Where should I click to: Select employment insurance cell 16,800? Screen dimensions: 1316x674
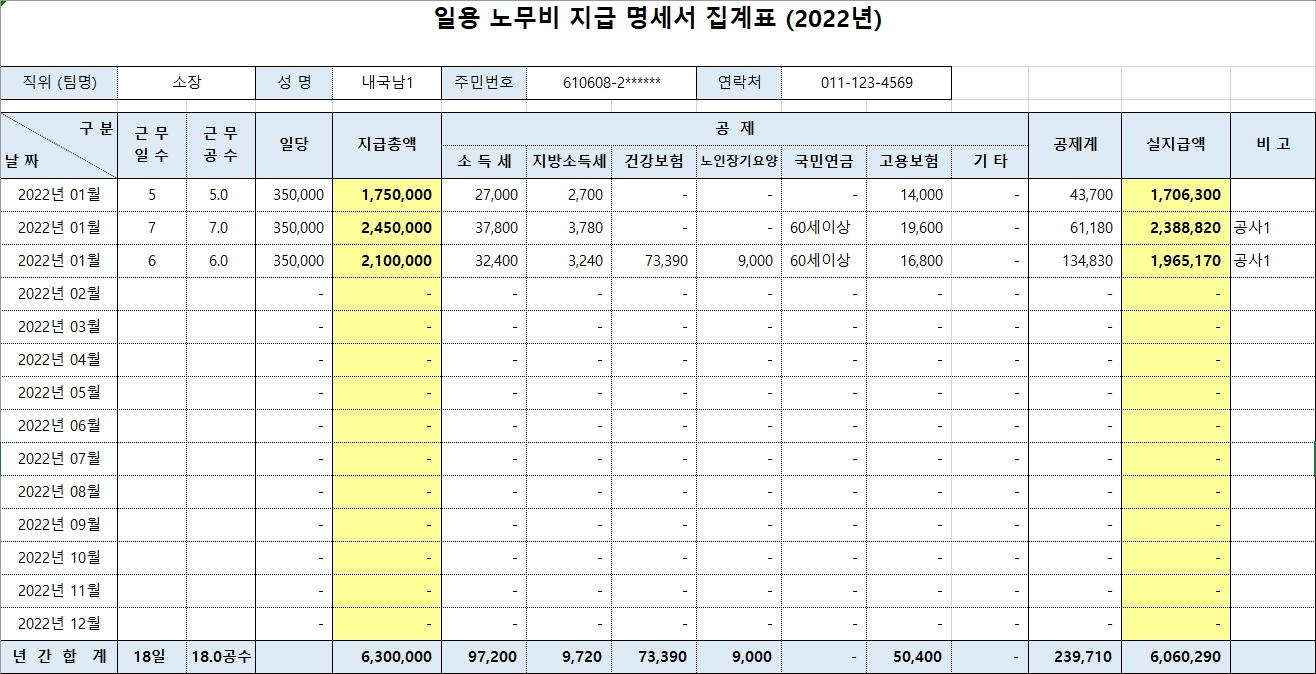pos(908,261)
